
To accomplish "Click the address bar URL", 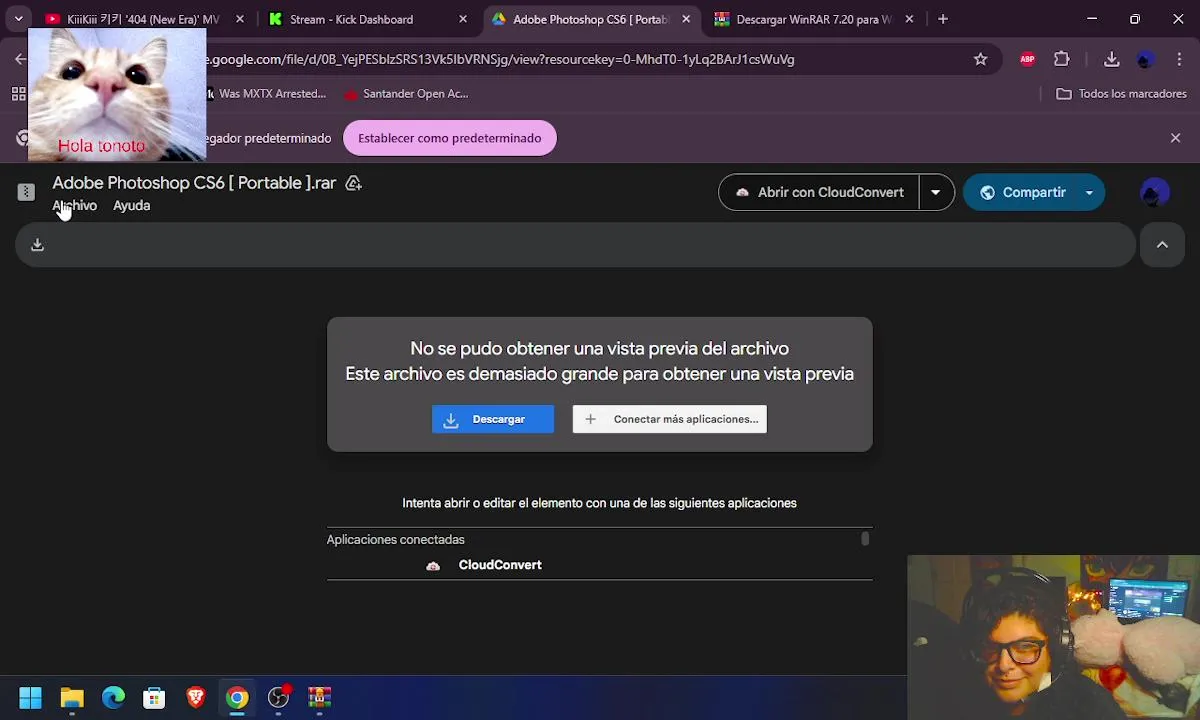I will tap(502, 59).
